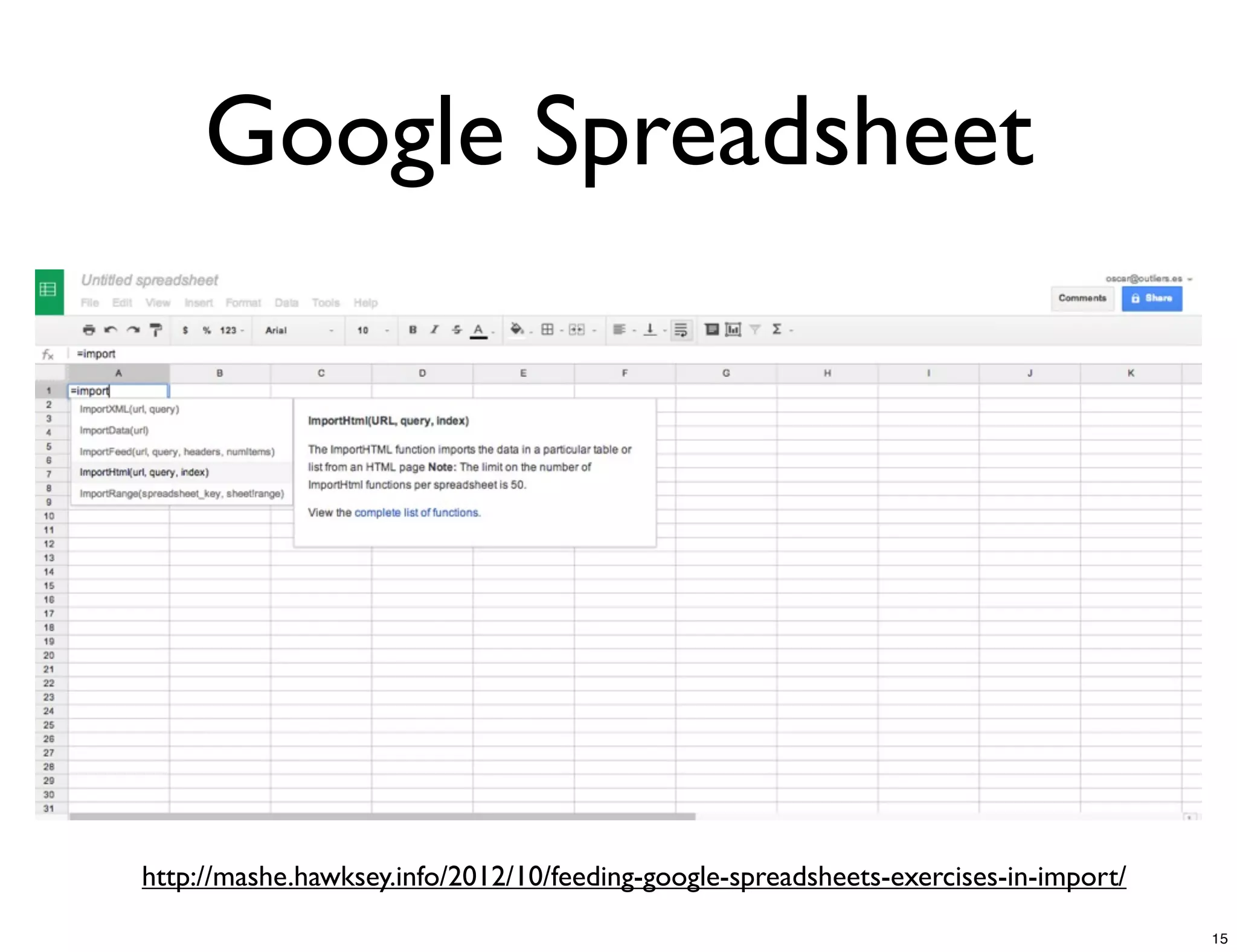Toggle bold formatting
Viewport: 1237px width, 952px height.
coord(413,330)
